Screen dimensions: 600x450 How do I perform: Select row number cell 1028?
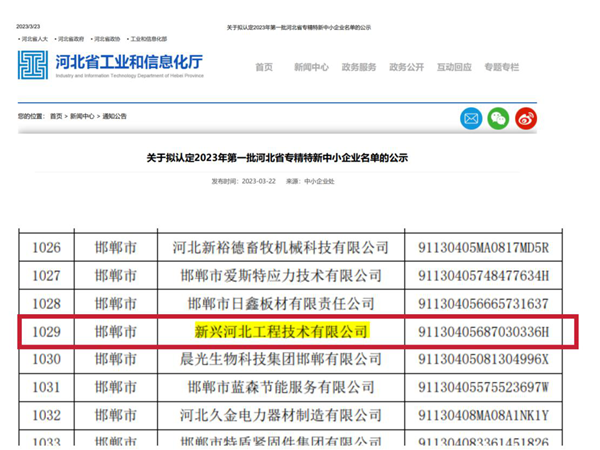(x=46, y=304)
